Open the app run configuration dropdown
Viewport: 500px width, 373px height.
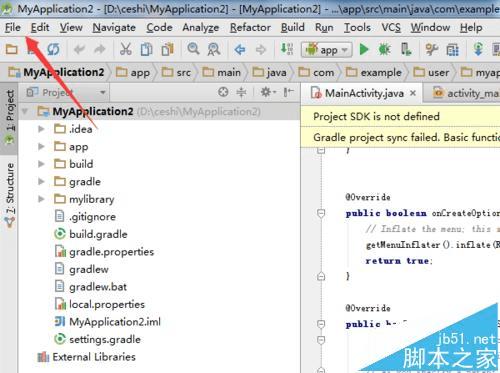click(x=327, y=50)
